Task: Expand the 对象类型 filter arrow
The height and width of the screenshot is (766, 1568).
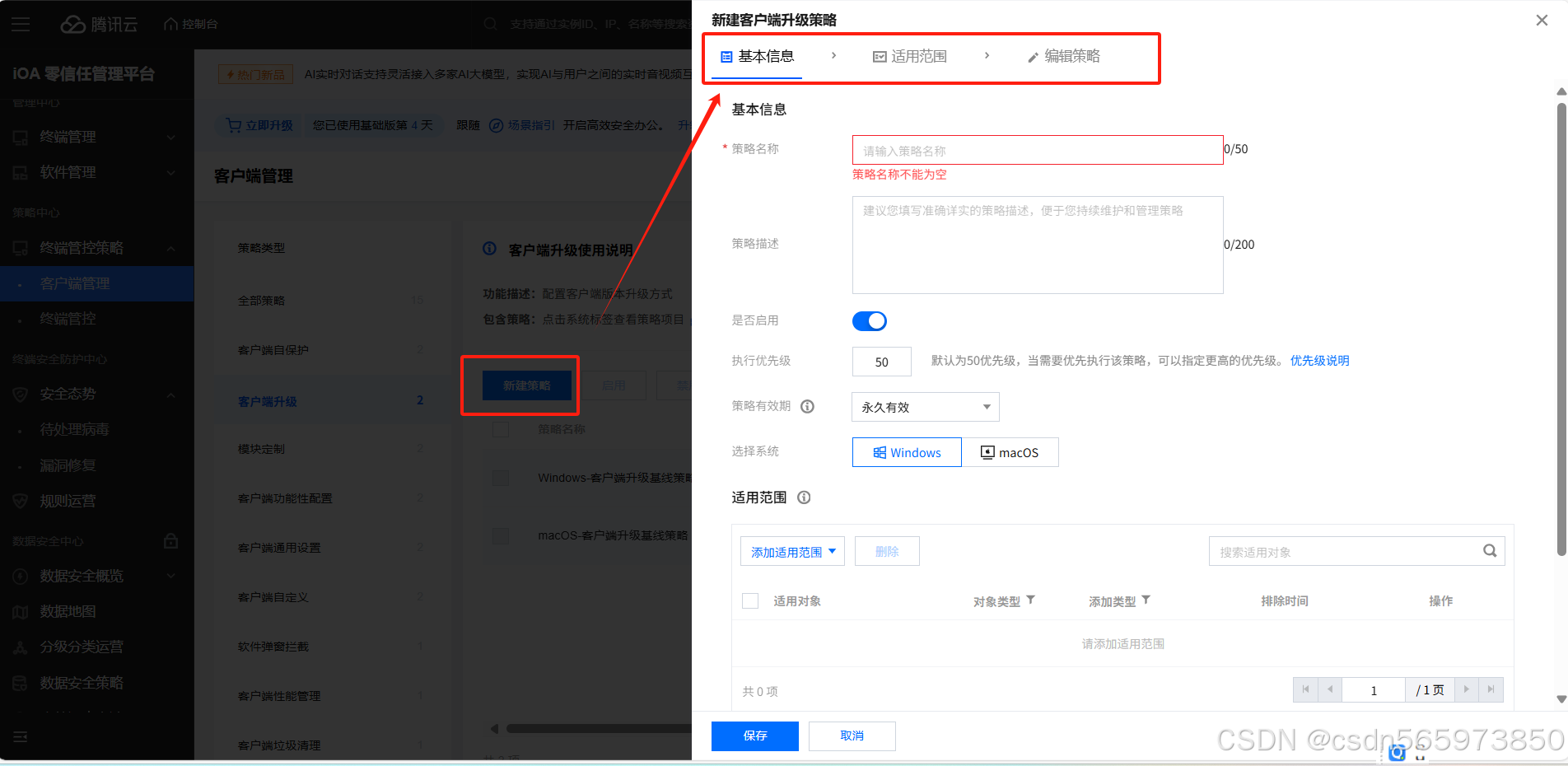Action: (1032, 601)
